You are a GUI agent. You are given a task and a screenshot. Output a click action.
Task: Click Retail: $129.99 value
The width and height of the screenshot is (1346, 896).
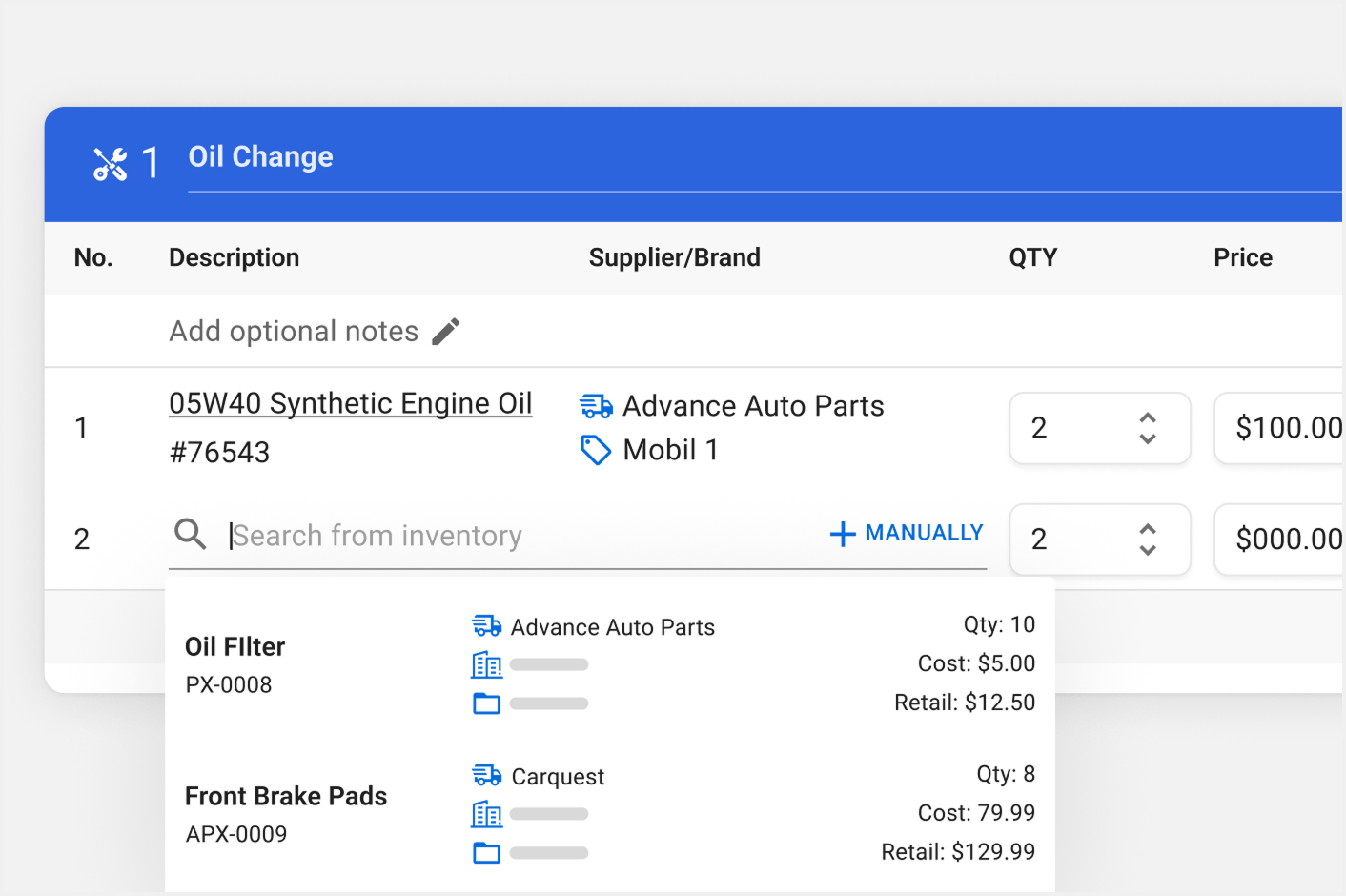pyautogui.click(x=958, y=852)
